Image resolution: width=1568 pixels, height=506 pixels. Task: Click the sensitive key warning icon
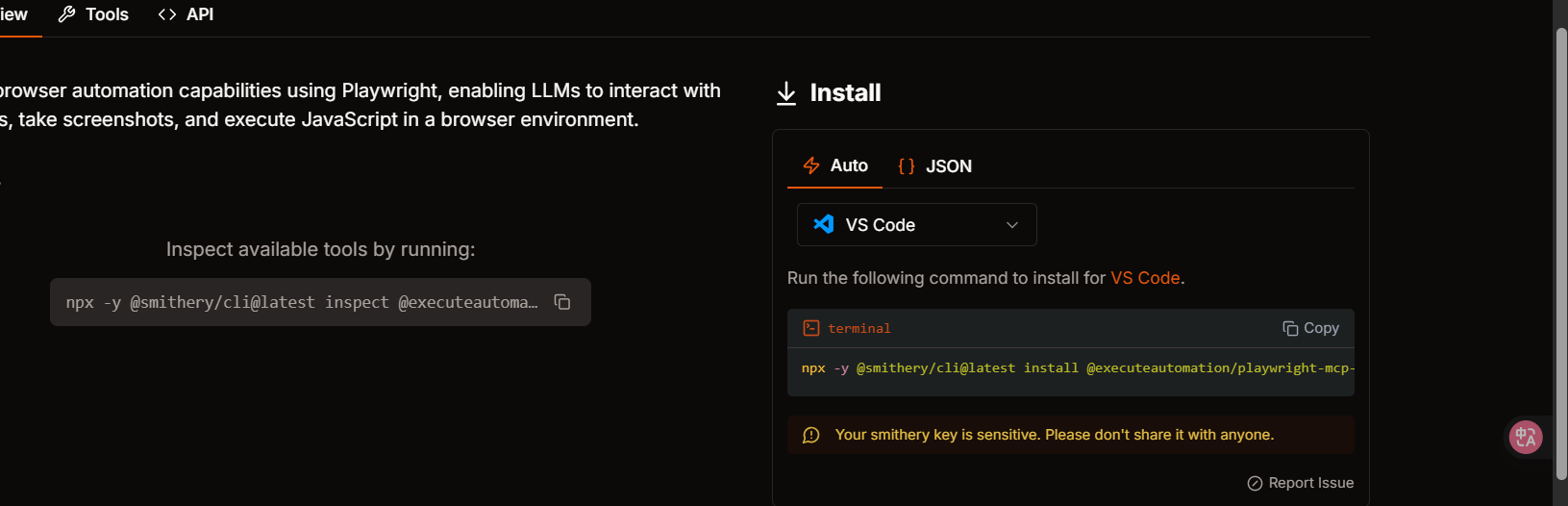click(x=811, y=435)
